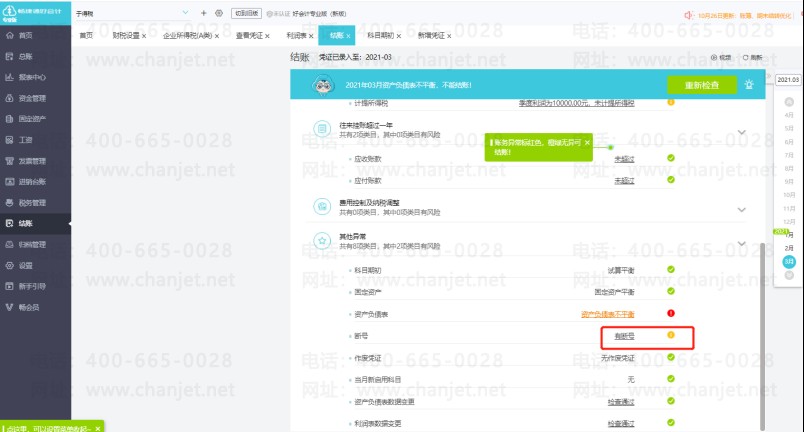Open 报表中心 in the left sidebar
Image resolution: width=804 pixels, height=432 pixels.
click(x=32, y=77)
